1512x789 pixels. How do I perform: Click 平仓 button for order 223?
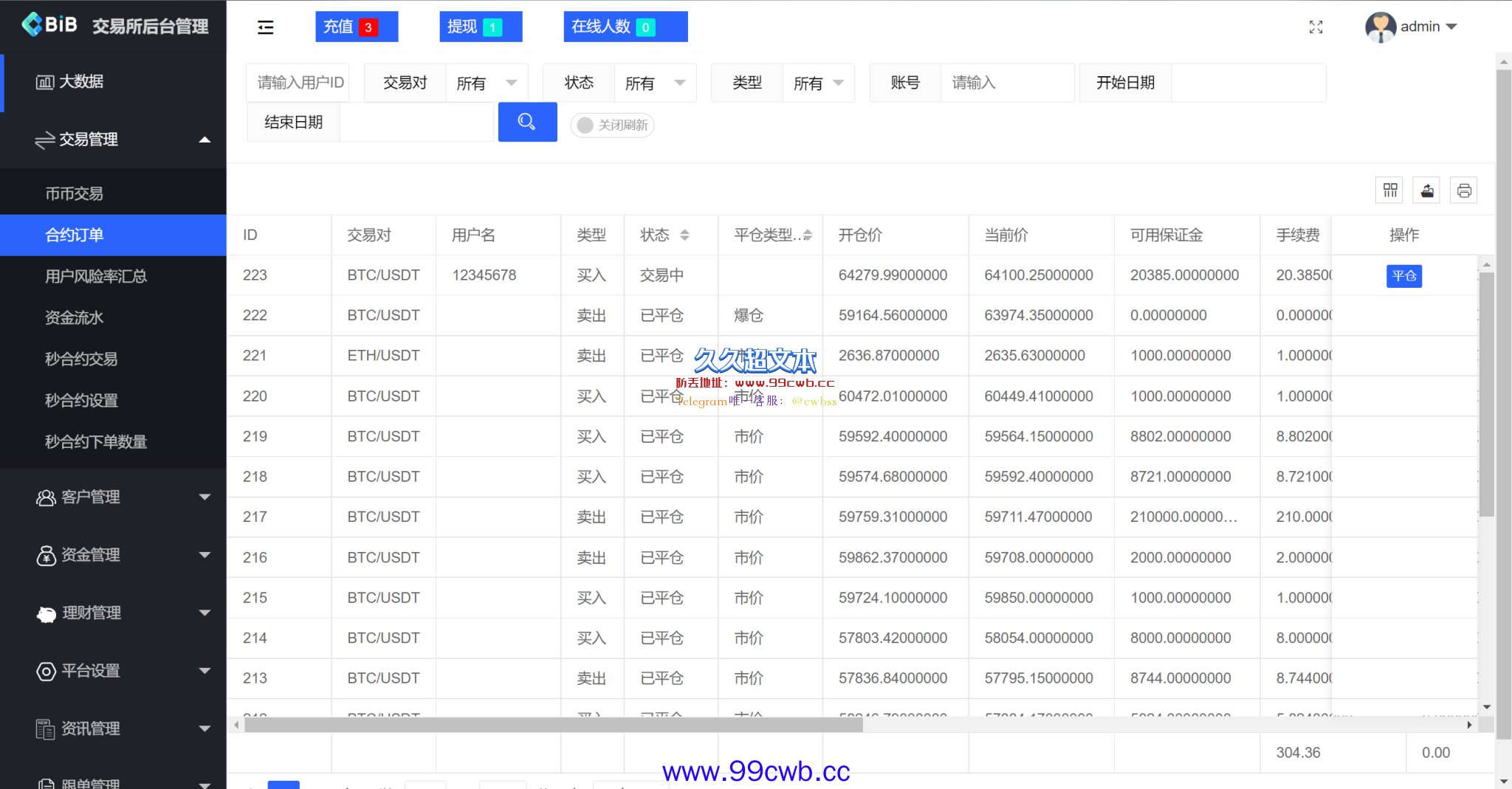(1403, 276)
